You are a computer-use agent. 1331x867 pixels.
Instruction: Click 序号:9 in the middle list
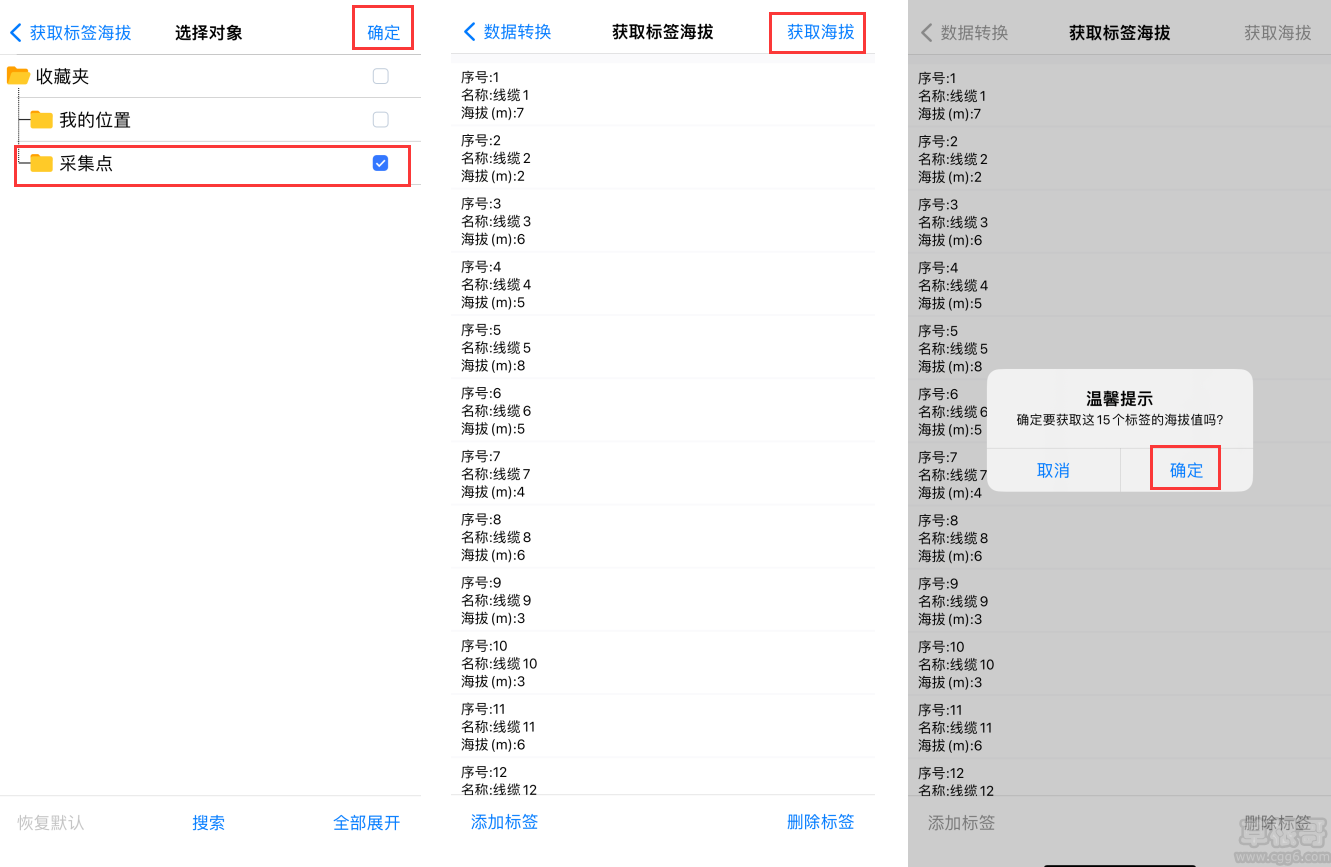481,582
